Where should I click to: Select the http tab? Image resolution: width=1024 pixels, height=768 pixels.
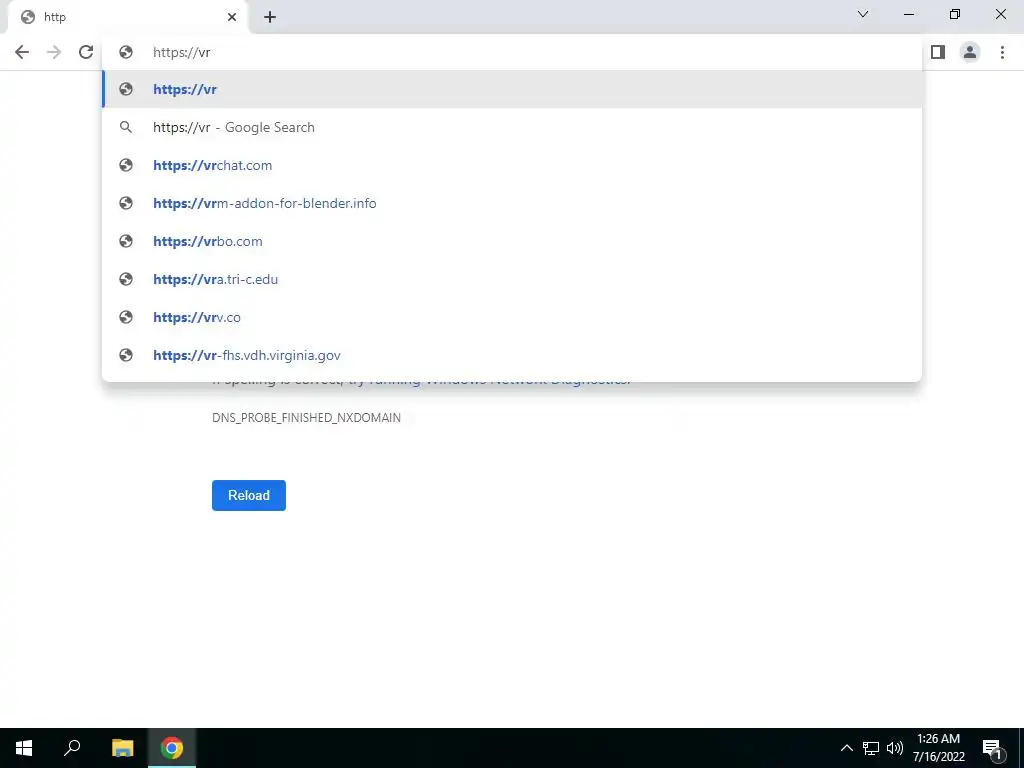pyautogui.click(x=127, y=17)
